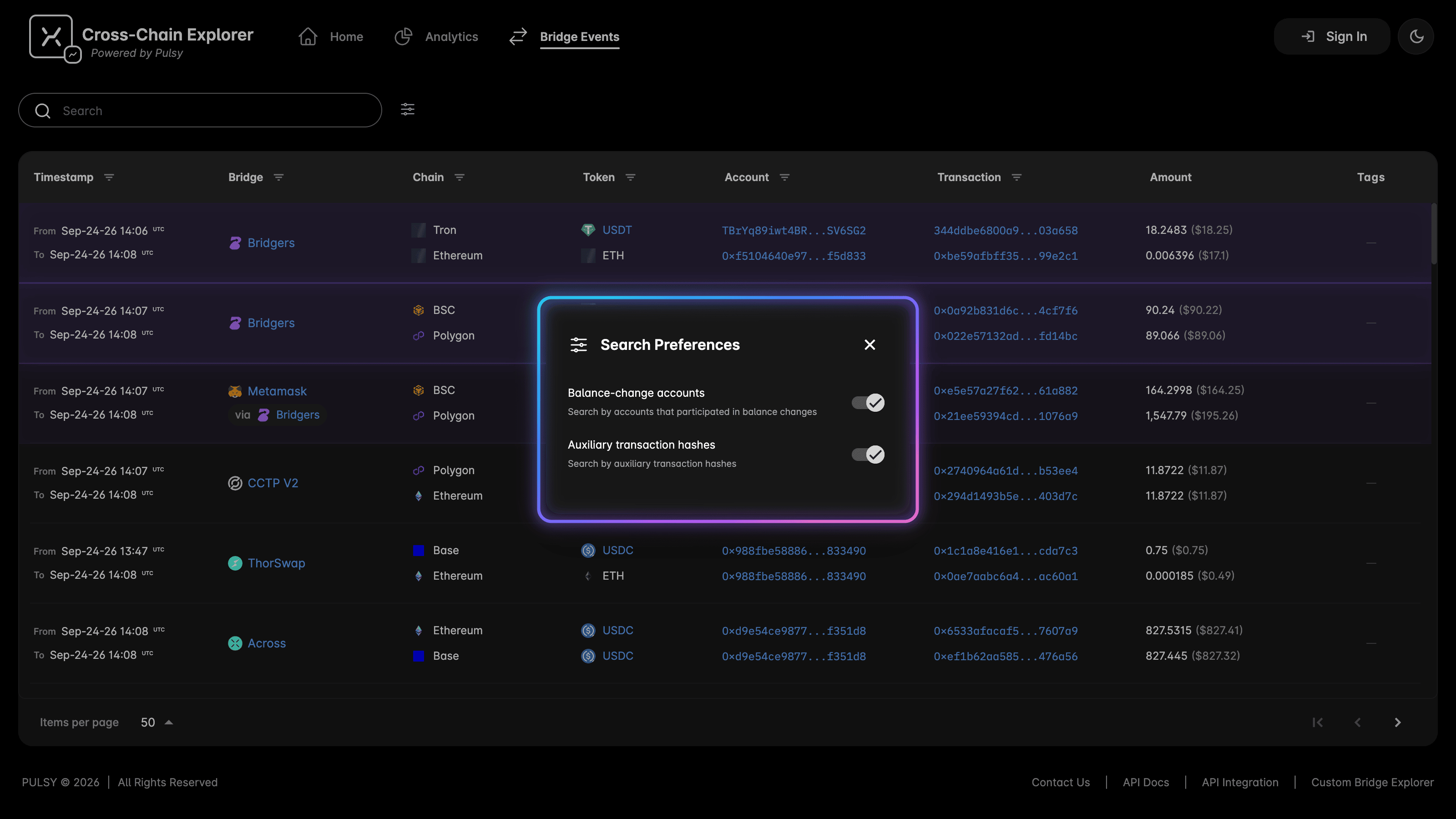Open the ThorSwap bridge link
Screen dimensions: 1456x819
(276, 564)
